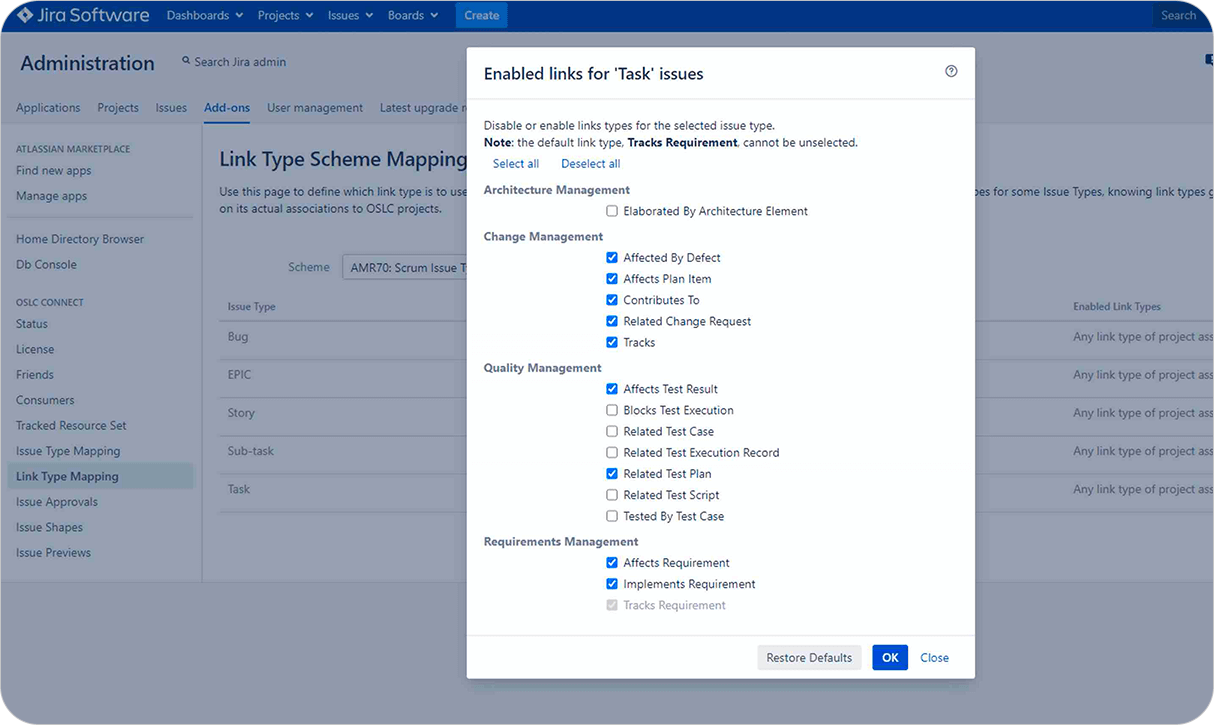Viewport: 1214px width, 725px height.
Task: Open Consumers in sidebar
Action: pos(45,400)
